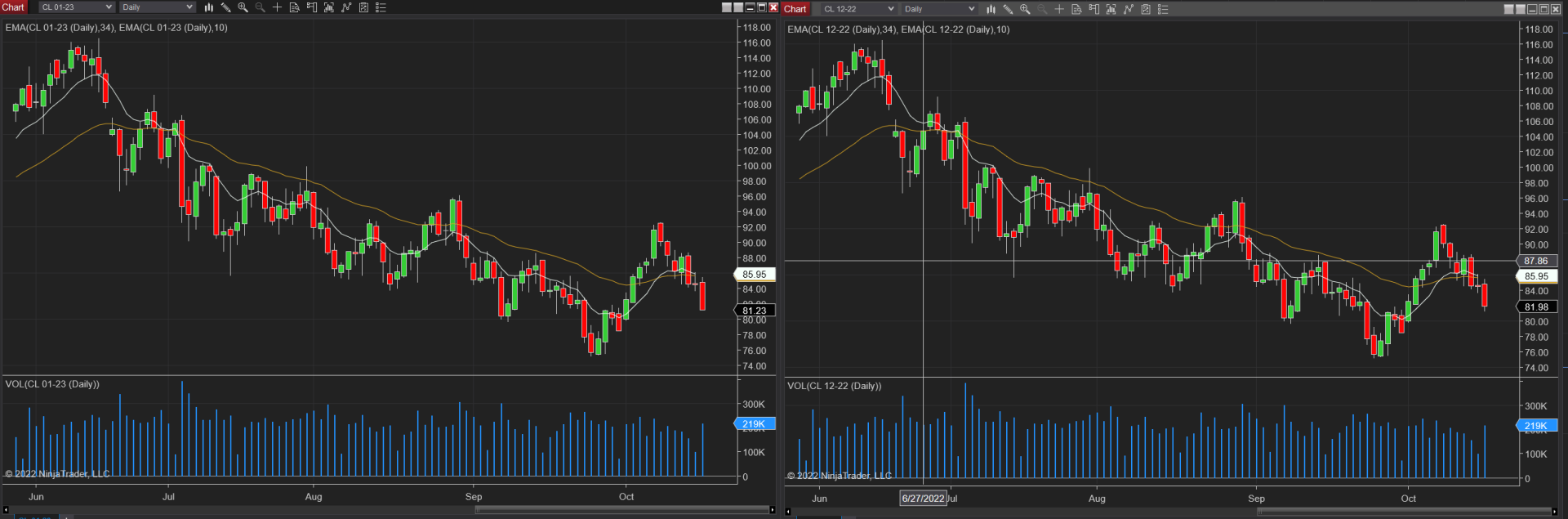The image size is (1568, 519).
Task: Open Indicators dialog in CL 12-22 chart
Action: coord(1129,9)
